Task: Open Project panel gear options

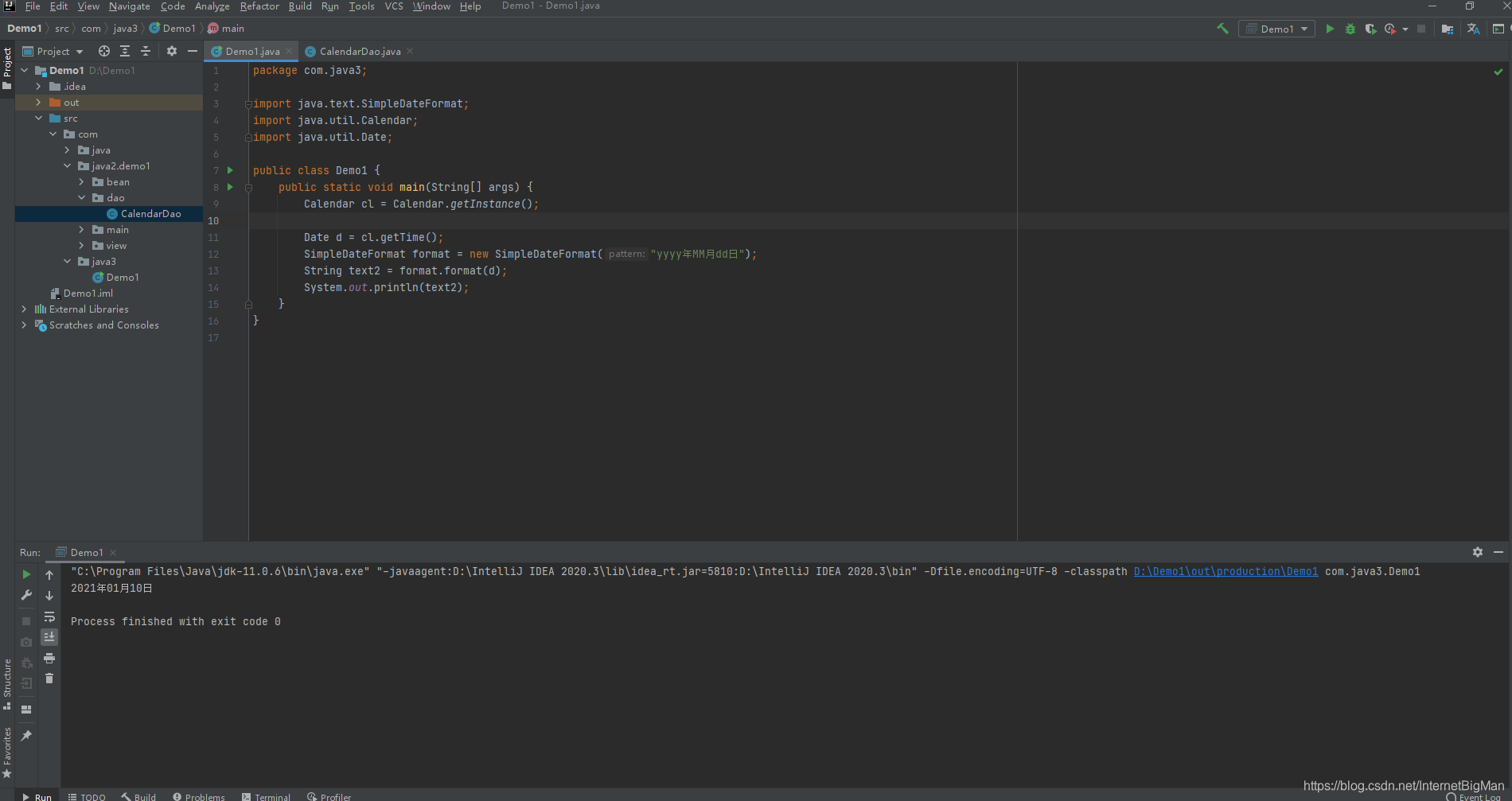Action: pyautogui.click(x=172, y=51)
